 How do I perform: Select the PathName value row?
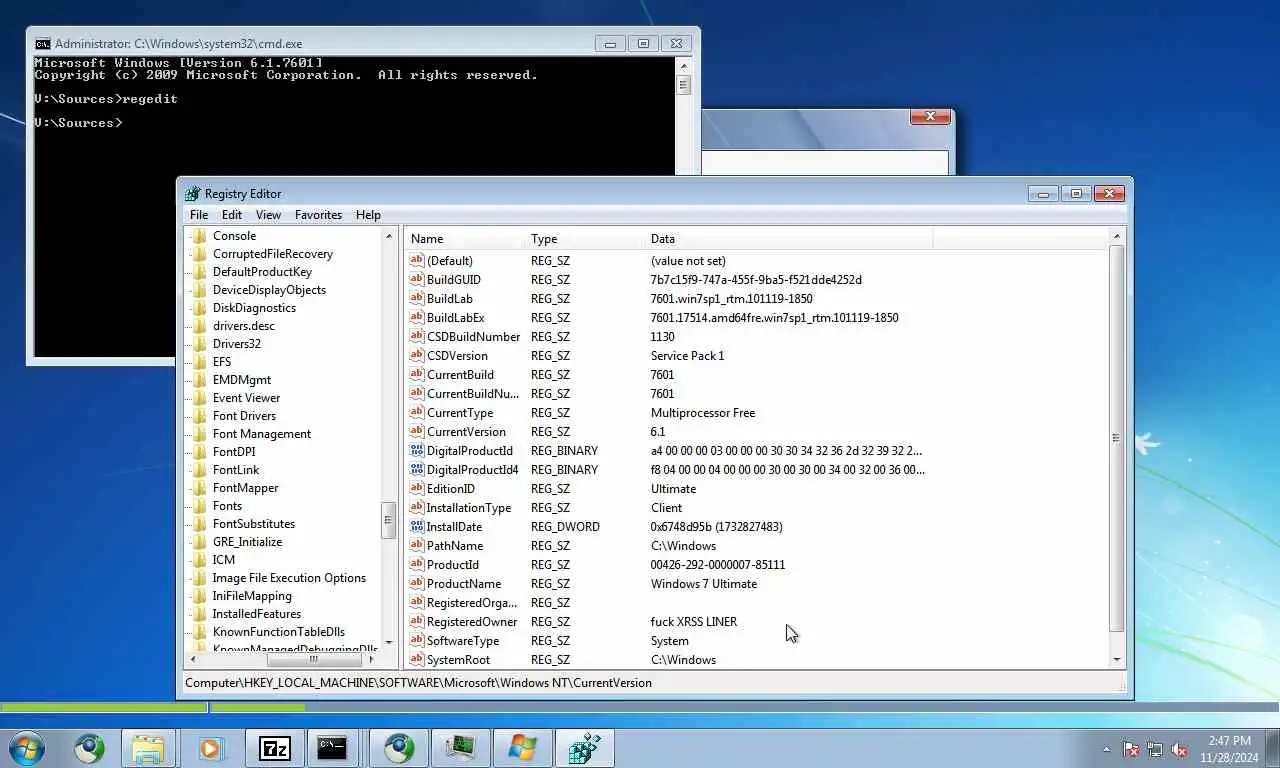coord(668,546)
